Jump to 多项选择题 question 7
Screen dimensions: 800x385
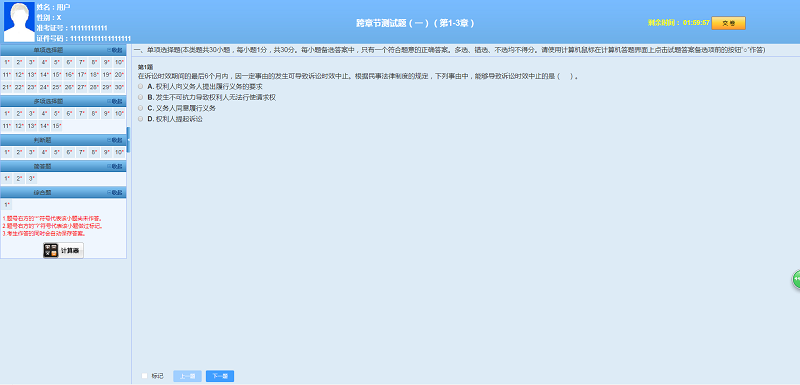click(x=82, y=113)
